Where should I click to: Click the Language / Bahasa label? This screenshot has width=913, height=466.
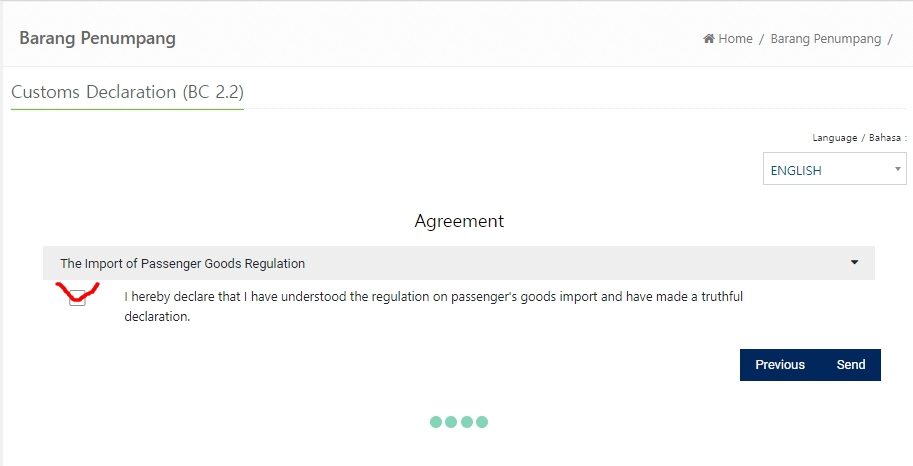tap(859, 138)
